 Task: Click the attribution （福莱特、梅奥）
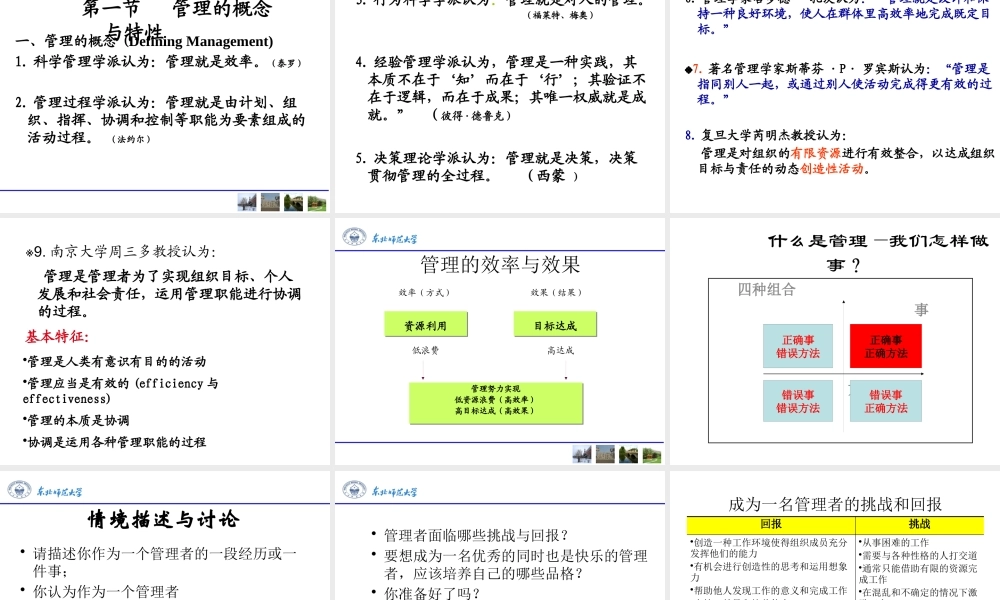[561, 15]
